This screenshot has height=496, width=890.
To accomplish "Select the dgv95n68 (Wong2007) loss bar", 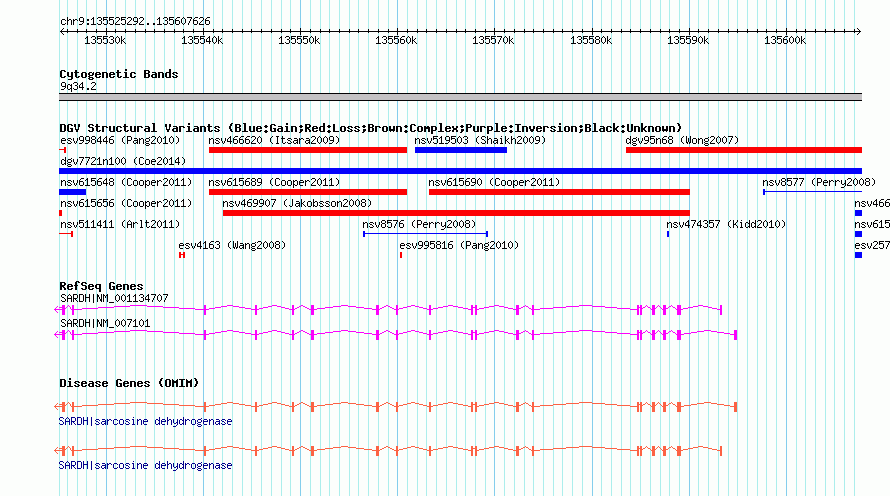I will point(744,150).
